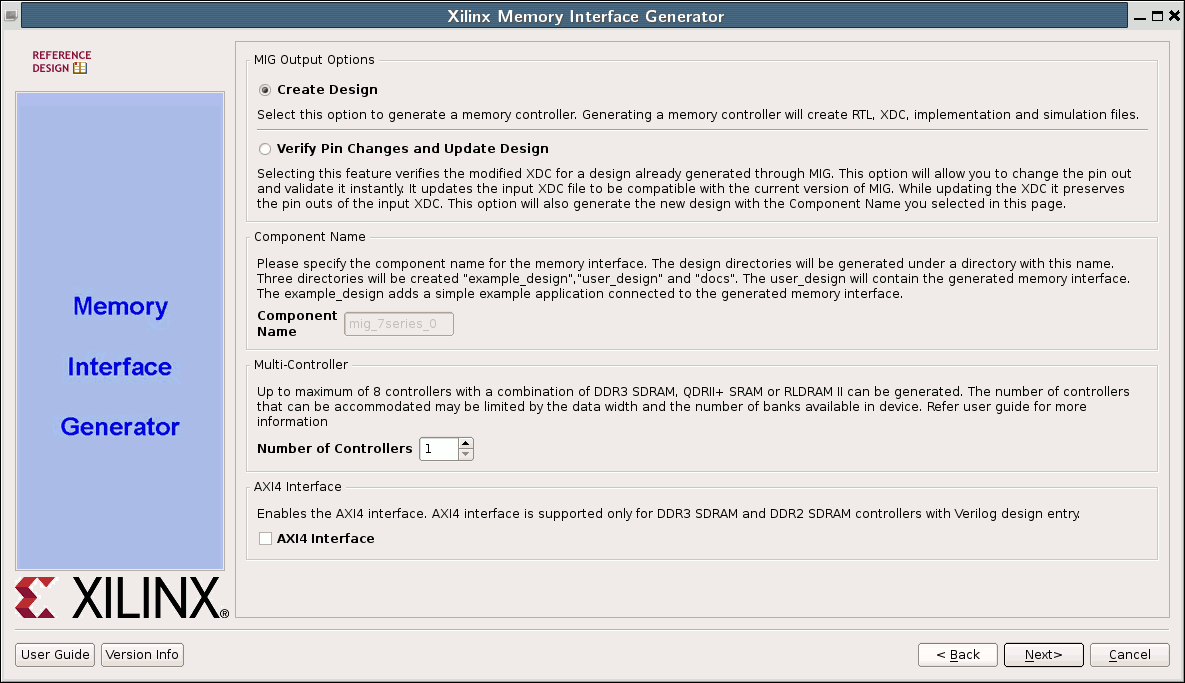This screenshot has height=683, width=1185.
Task: Minimize the Memory Interface Generator window
Action: (1140, 17)
